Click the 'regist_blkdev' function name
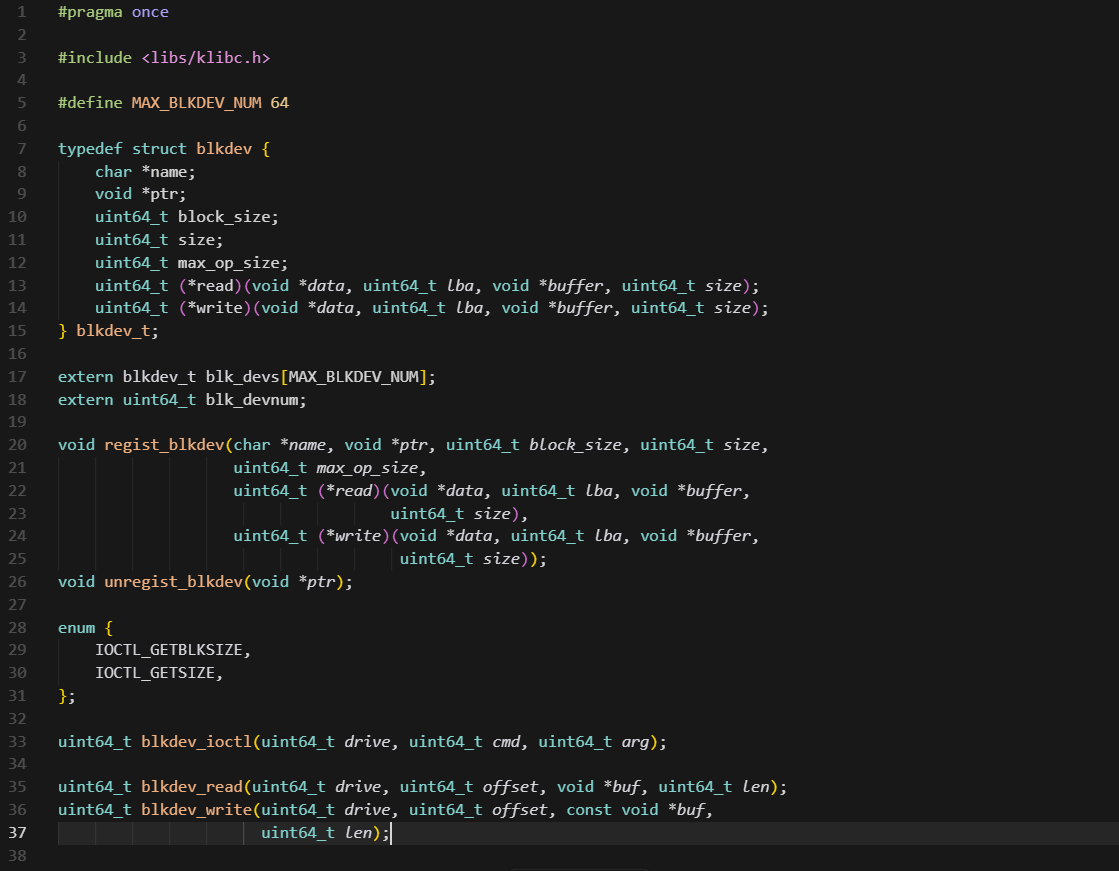The height and width of the screenshot is (871, 1119). point(164,445)
